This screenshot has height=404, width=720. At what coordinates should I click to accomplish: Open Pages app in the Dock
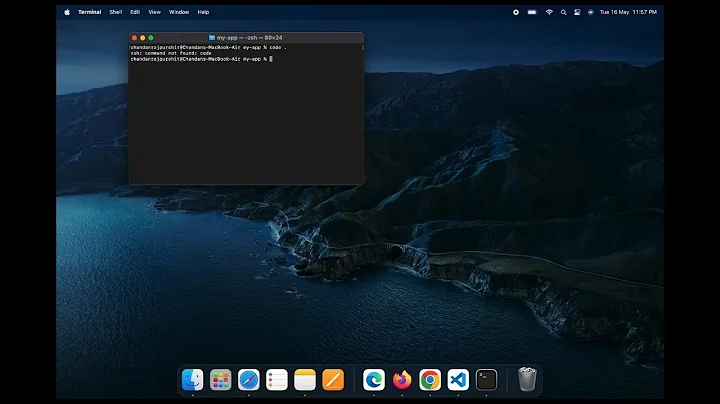tap(333, 380)
